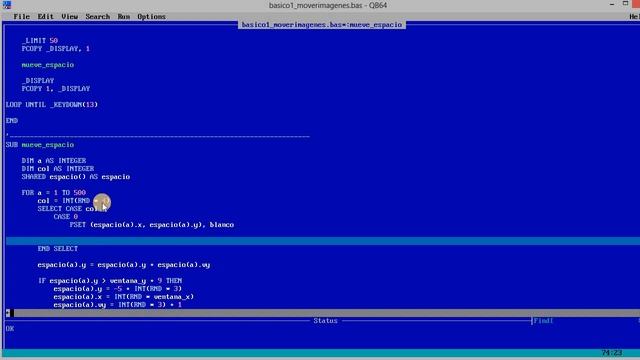
Task: Minimize the QB64 window
Action: click(611, 4)
